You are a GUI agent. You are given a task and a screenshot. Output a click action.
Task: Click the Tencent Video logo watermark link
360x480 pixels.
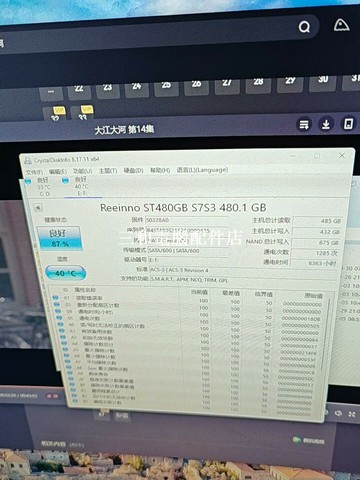[x=308, y=441]
